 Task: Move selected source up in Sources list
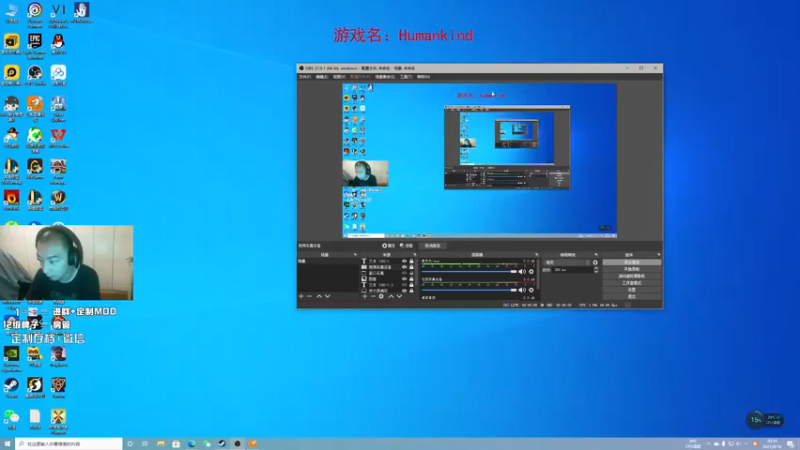391,296
